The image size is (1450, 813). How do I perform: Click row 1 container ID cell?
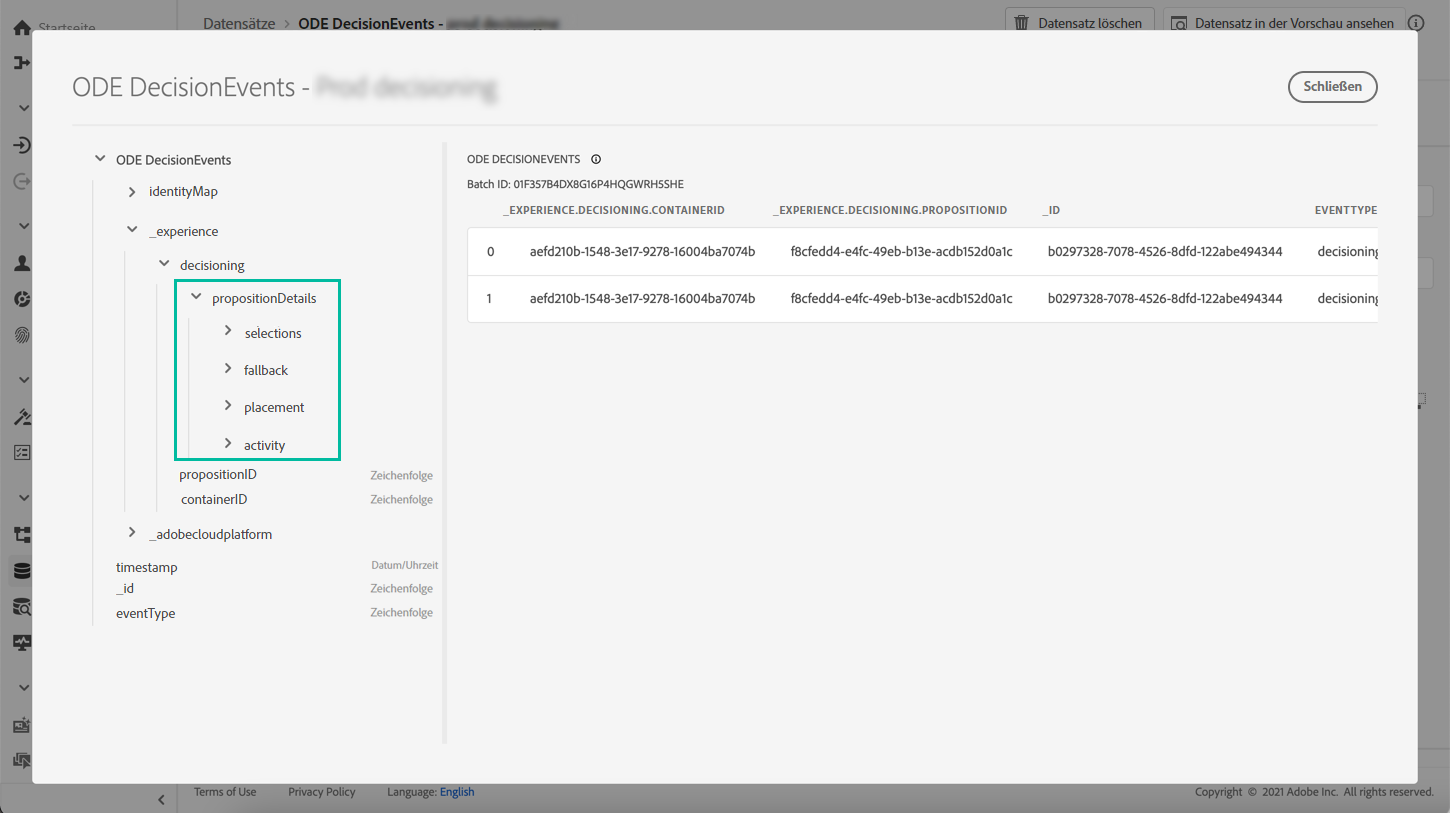(x=642, y=299)
